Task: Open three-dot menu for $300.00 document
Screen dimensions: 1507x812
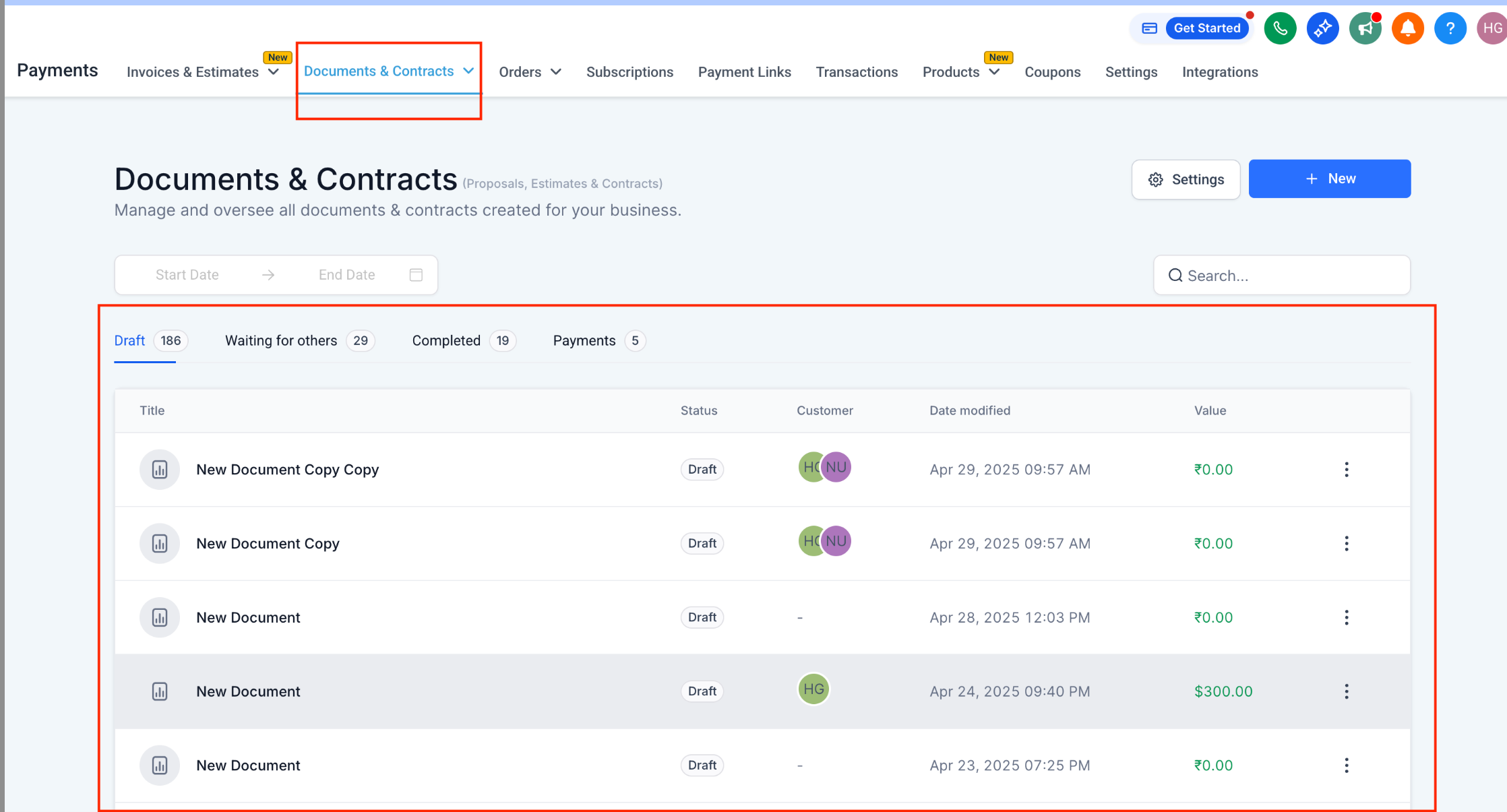Action: (1346, 691)
